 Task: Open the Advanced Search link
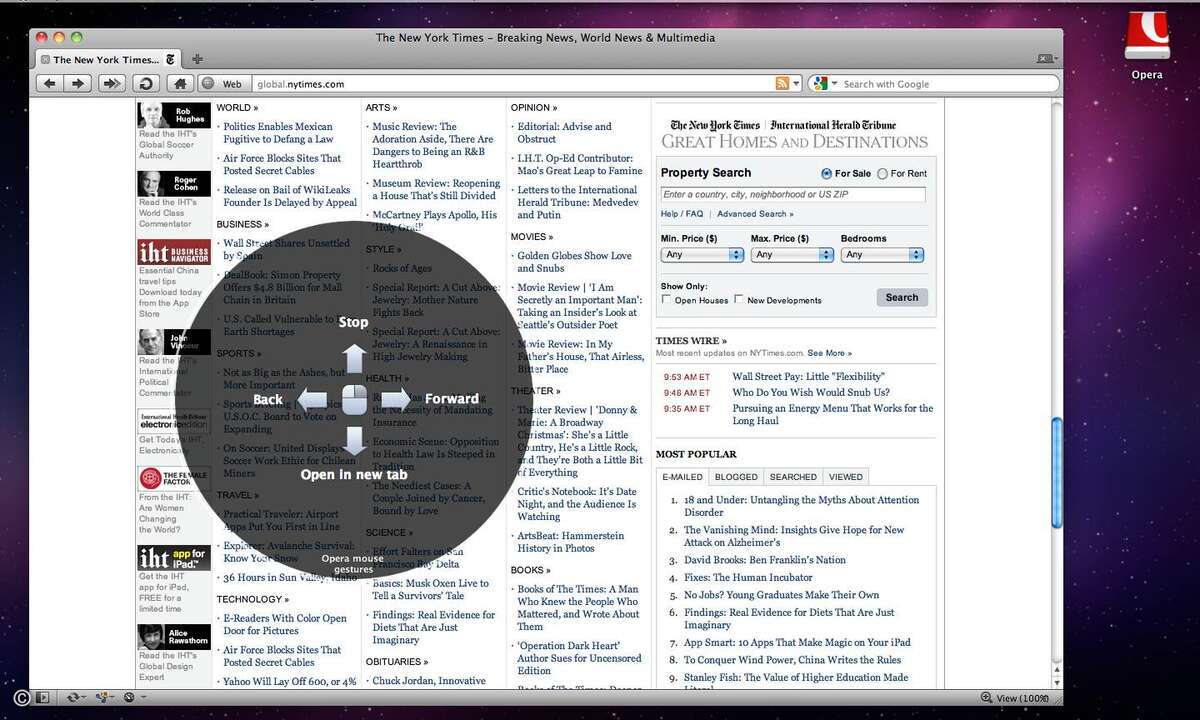click(x=755, y=214)
